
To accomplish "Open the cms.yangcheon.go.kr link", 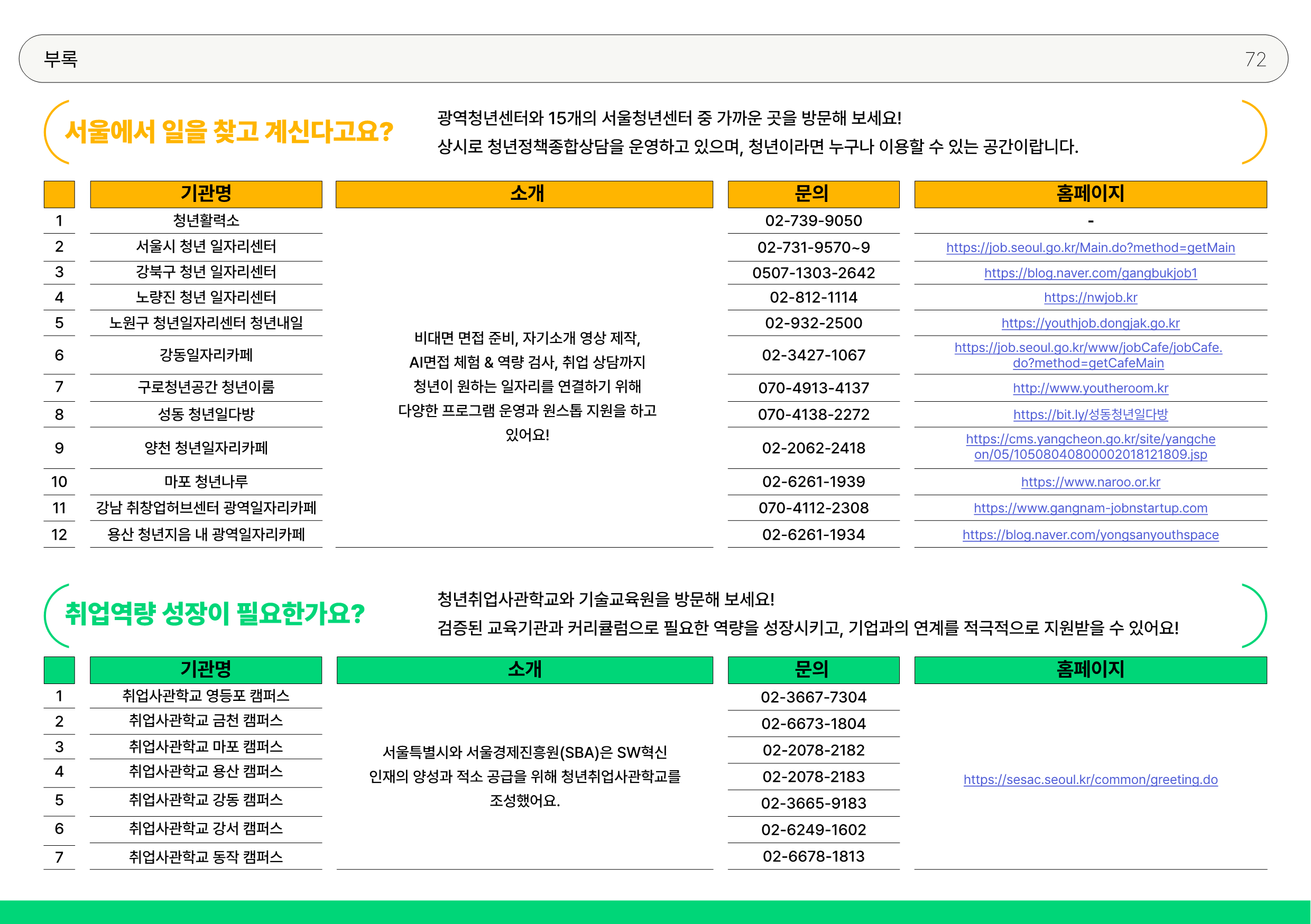I will tap(1090, 447).
